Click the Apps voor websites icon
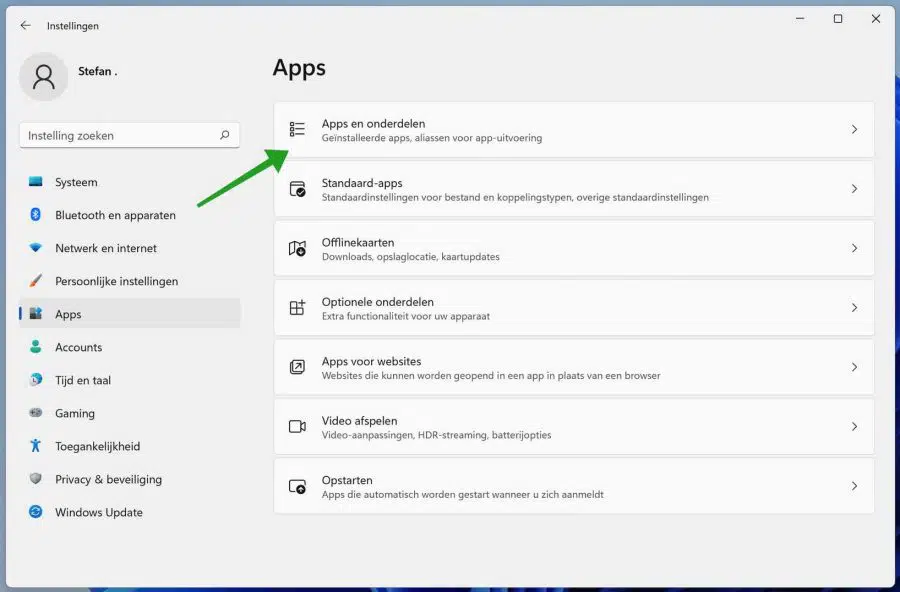This screenshot has width=900, height=592. tap(297, 367)
